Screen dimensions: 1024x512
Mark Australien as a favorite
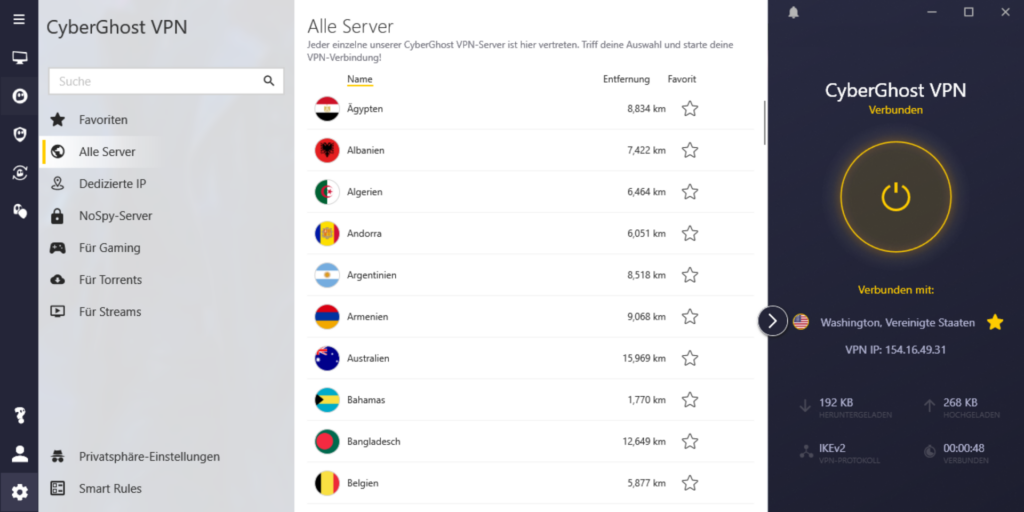tap(690, 358)
